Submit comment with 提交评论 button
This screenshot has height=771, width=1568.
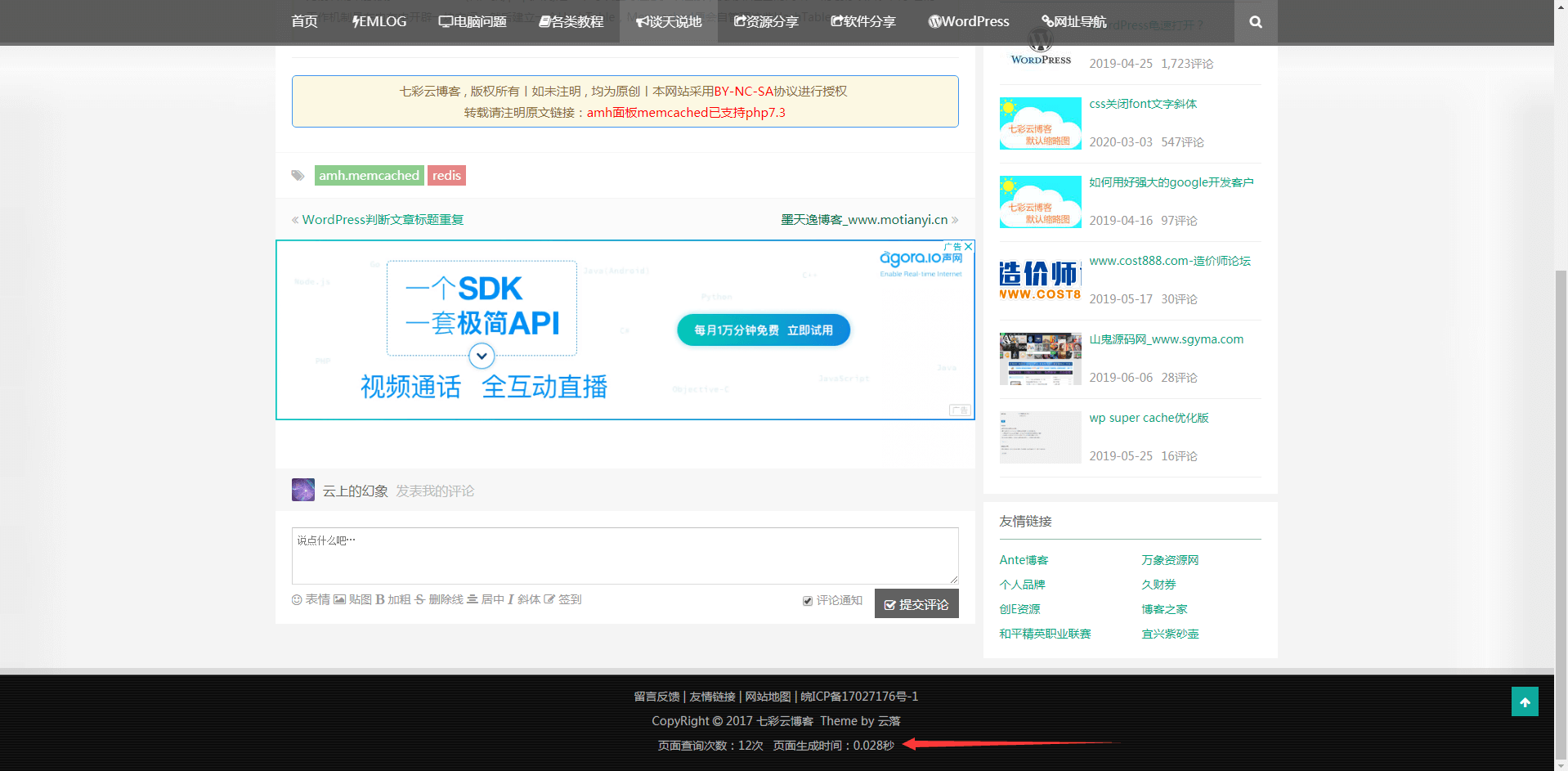[x=916, y=604]
